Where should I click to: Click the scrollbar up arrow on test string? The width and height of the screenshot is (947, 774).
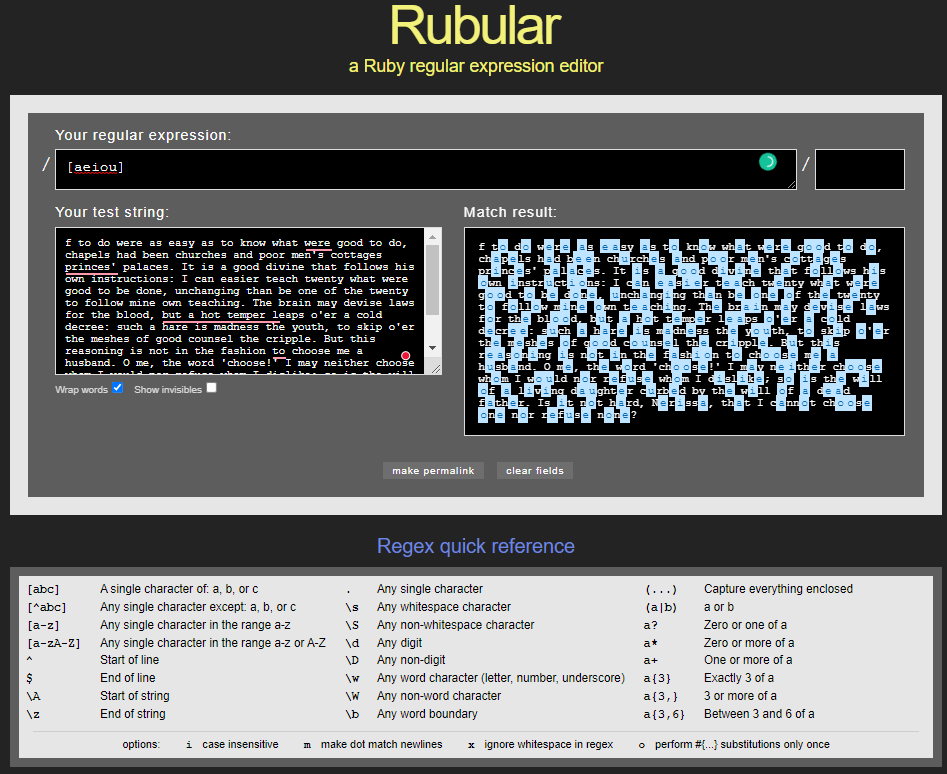433,236
